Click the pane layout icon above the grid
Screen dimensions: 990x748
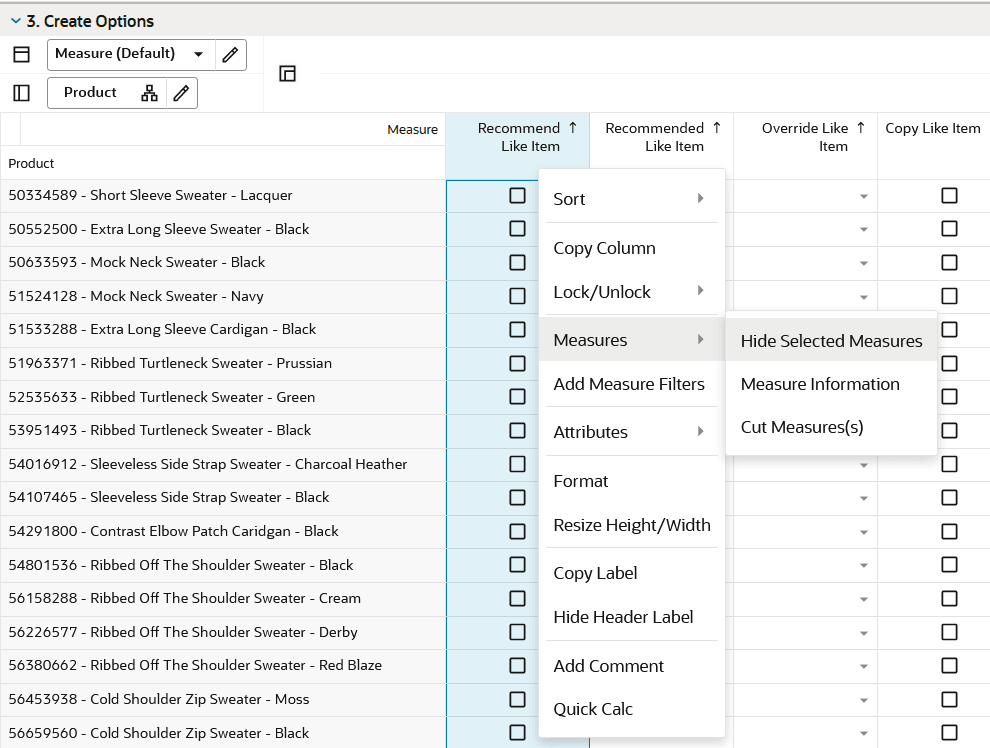(x=287, y=73)
